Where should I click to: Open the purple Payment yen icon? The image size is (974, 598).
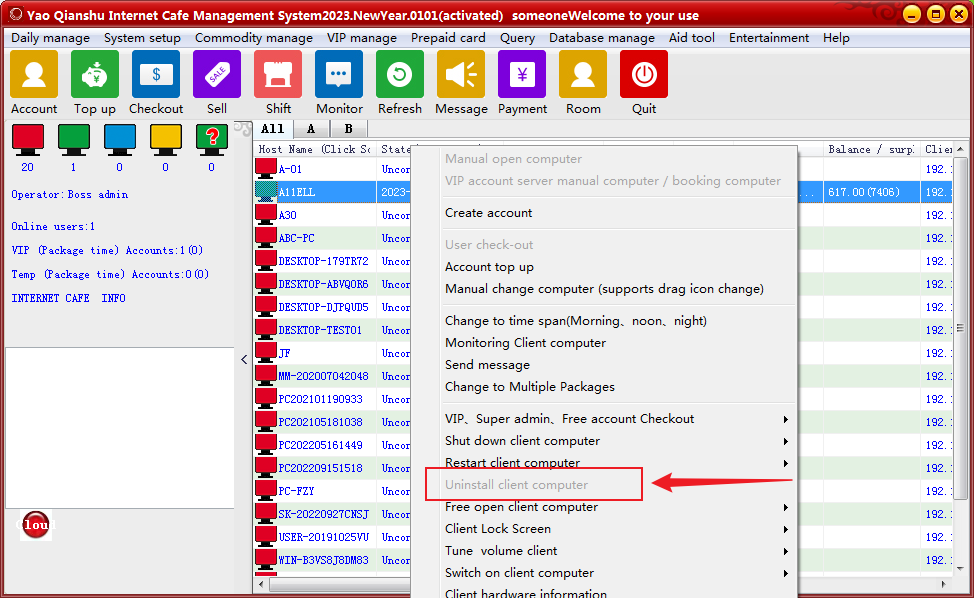[522, 75]
